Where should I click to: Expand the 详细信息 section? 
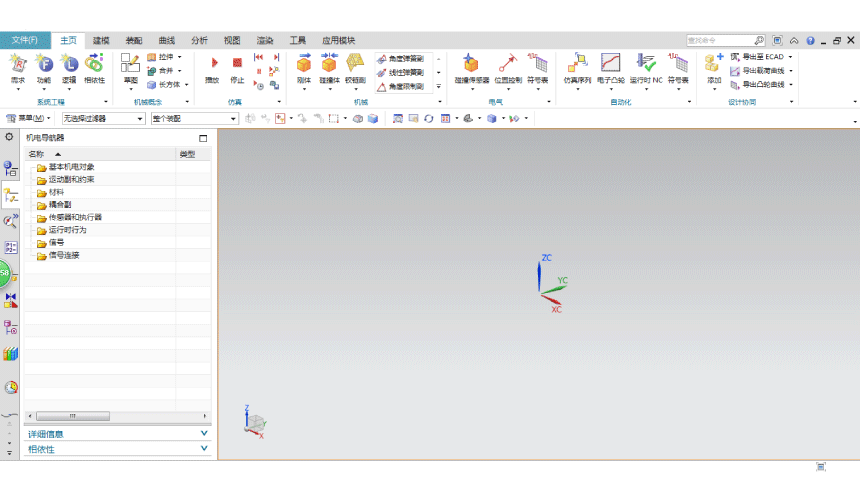click(x=204, y=434)
